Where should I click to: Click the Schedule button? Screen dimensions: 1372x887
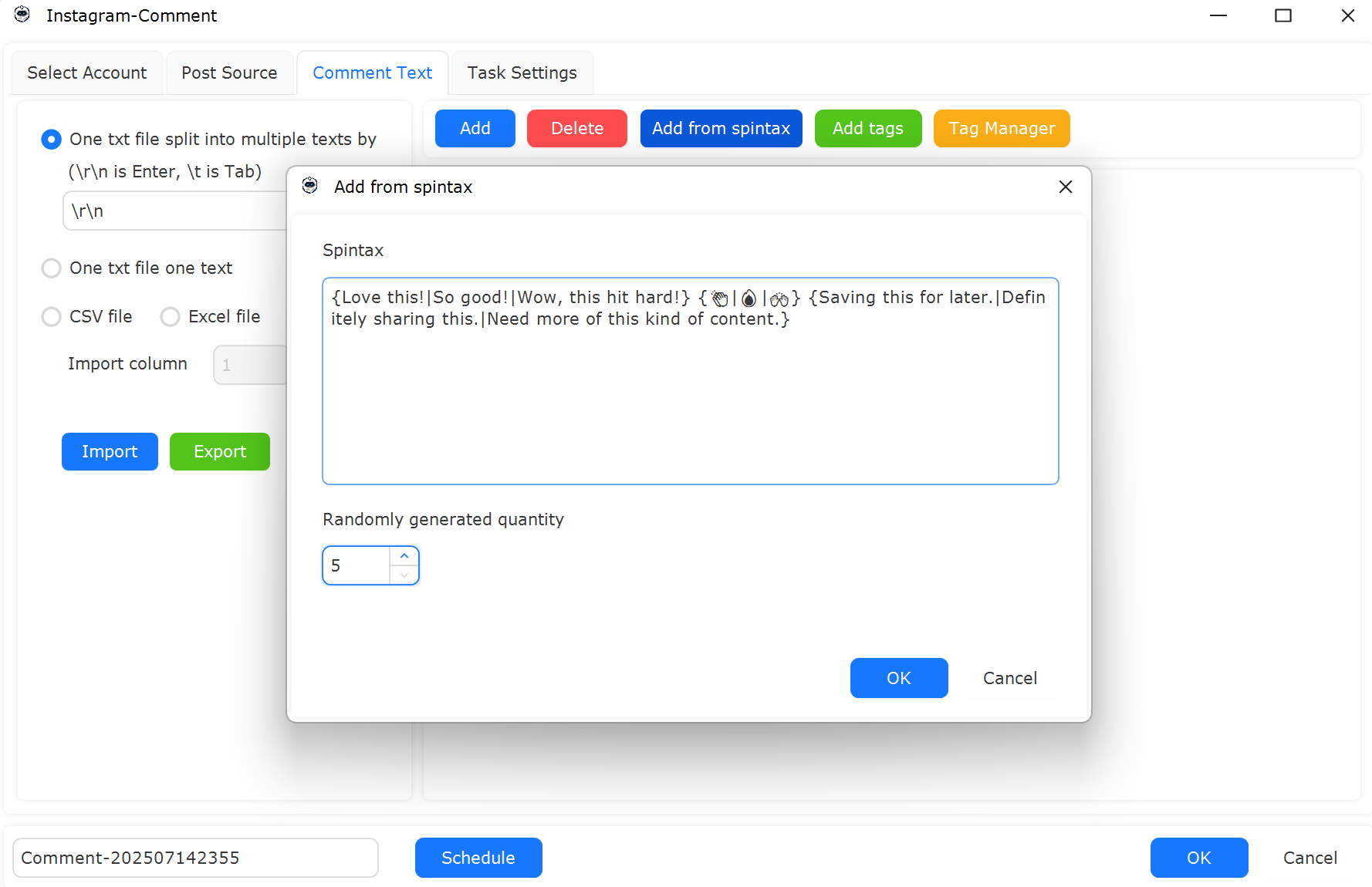(478, 858)
